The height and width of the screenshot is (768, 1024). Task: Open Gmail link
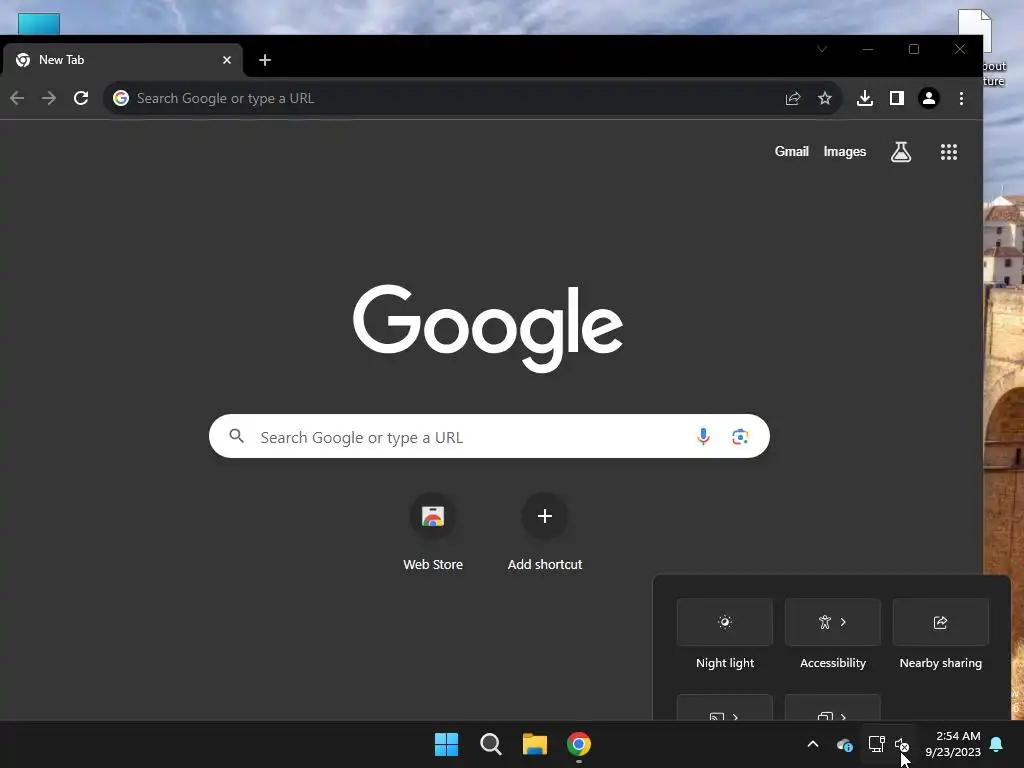point(792,151)
